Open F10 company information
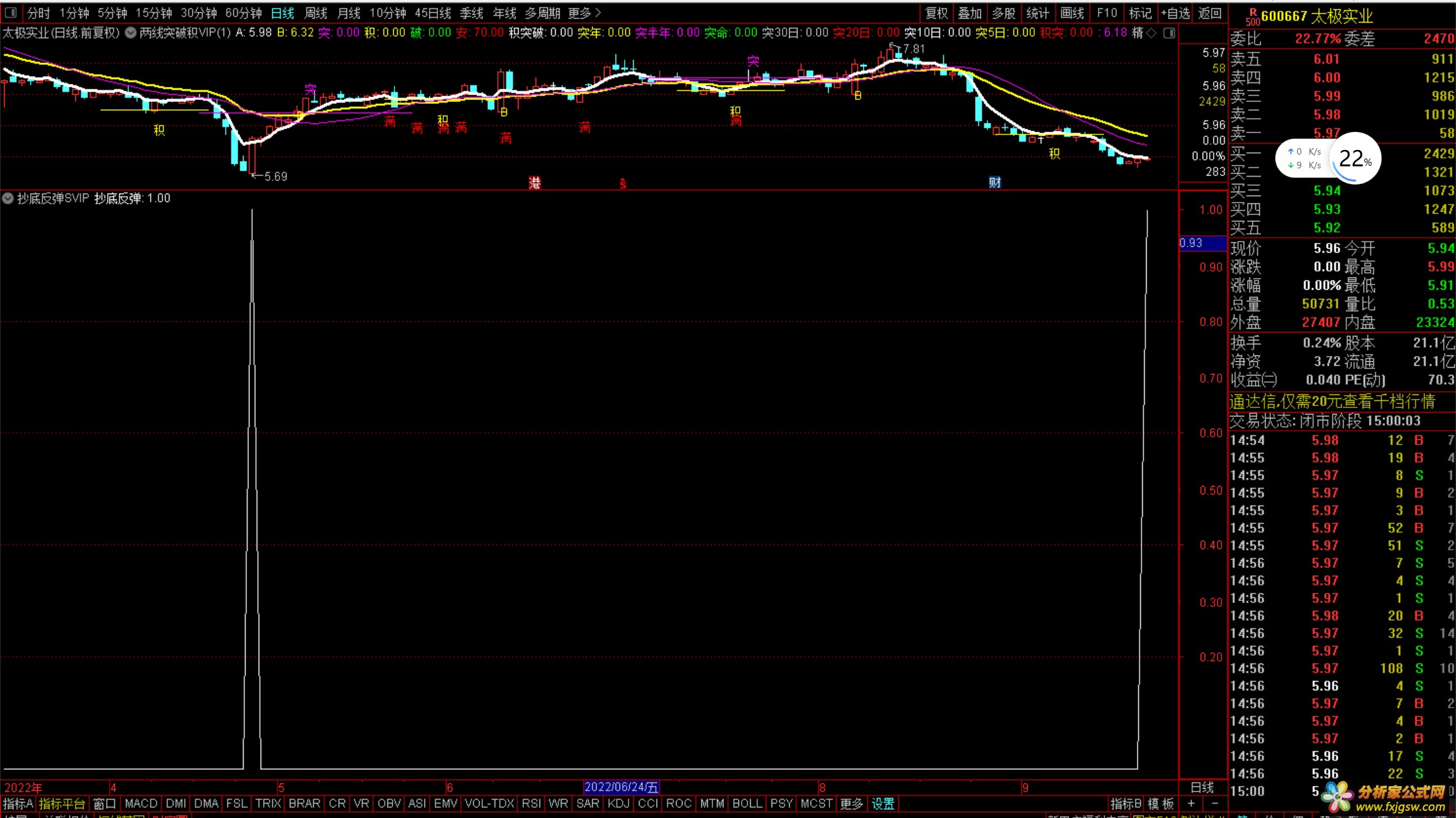Viewport: 1456px width, 818px height. click(1107, 13)
